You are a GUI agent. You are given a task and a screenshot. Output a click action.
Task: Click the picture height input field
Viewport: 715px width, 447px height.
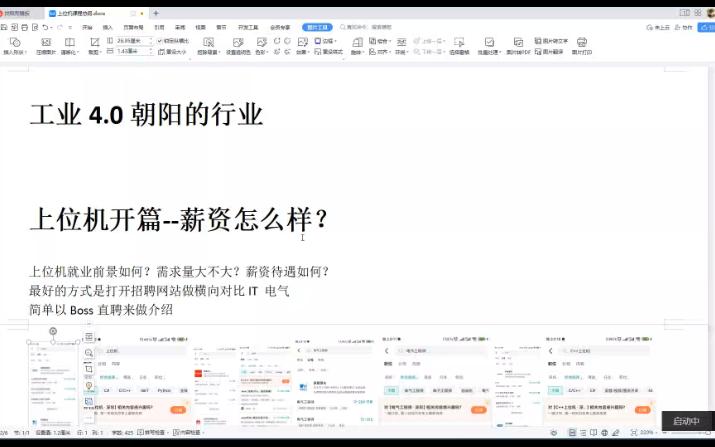(x=134, y=41)
